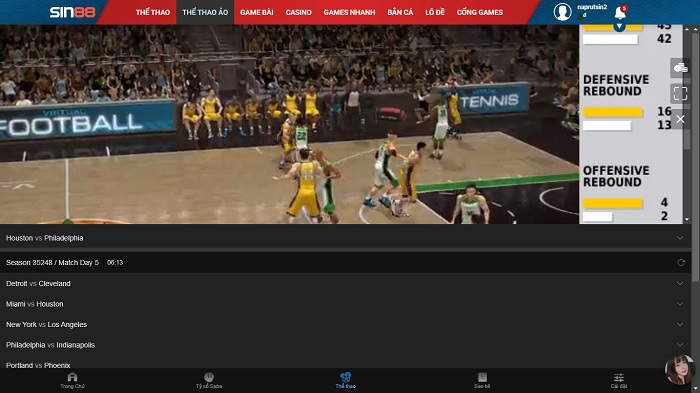
Task: Click the fullscreen icon on the video
Action: point(680,93)
